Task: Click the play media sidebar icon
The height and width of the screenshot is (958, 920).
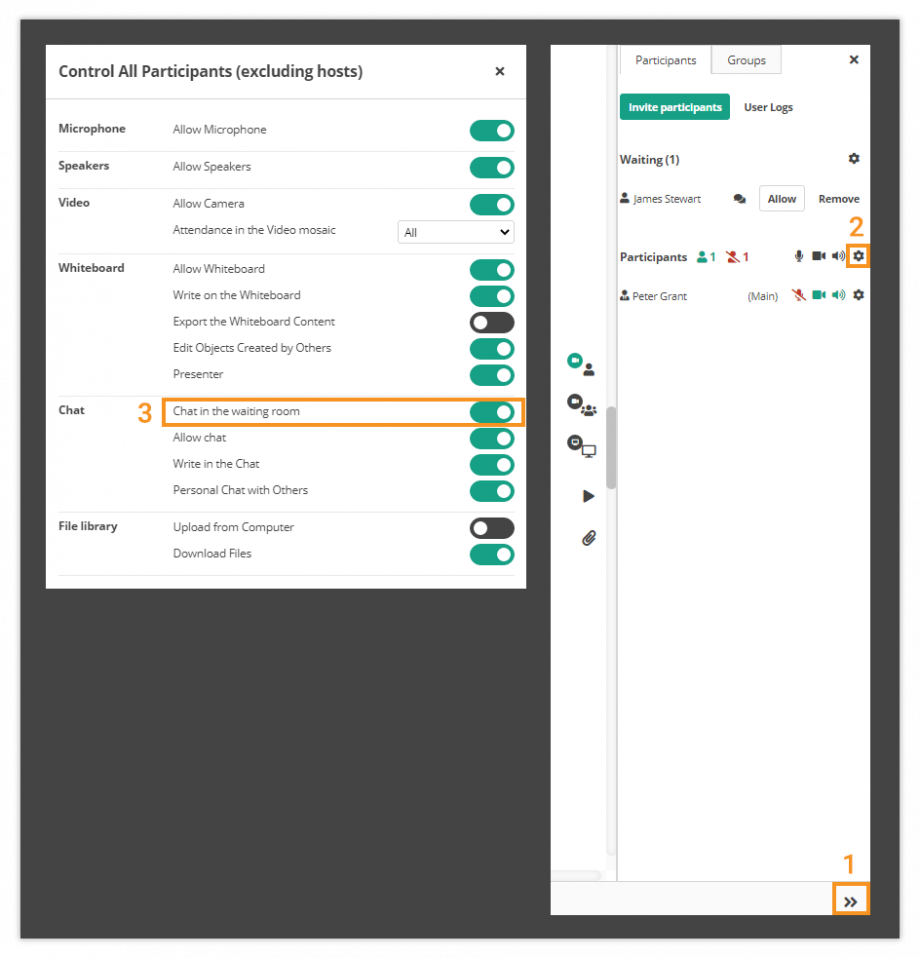Action: pos(588,496)
